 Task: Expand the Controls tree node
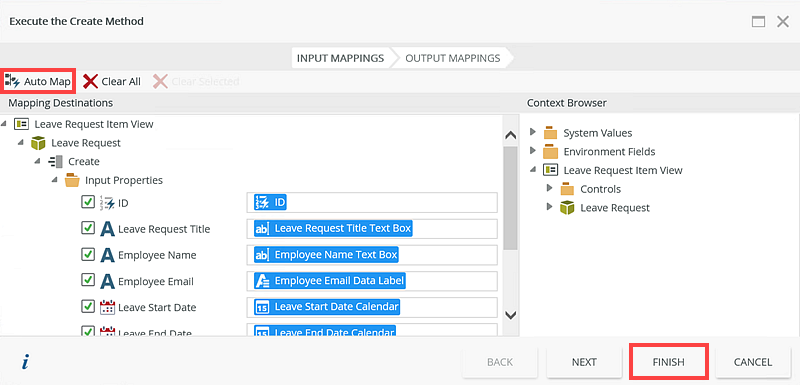[x=549, y=188]
